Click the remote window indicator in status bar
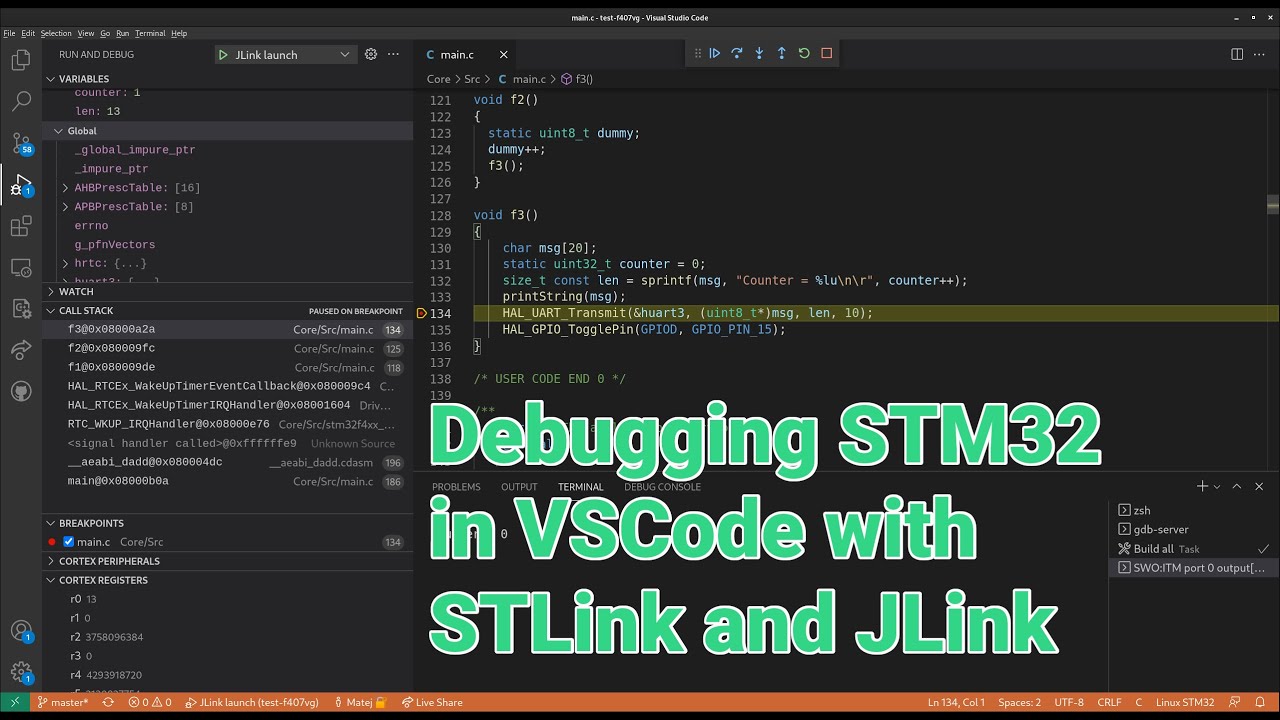The width and height of the screenshot is (1280, 720). pyautogui.click(x=14, y=702)
